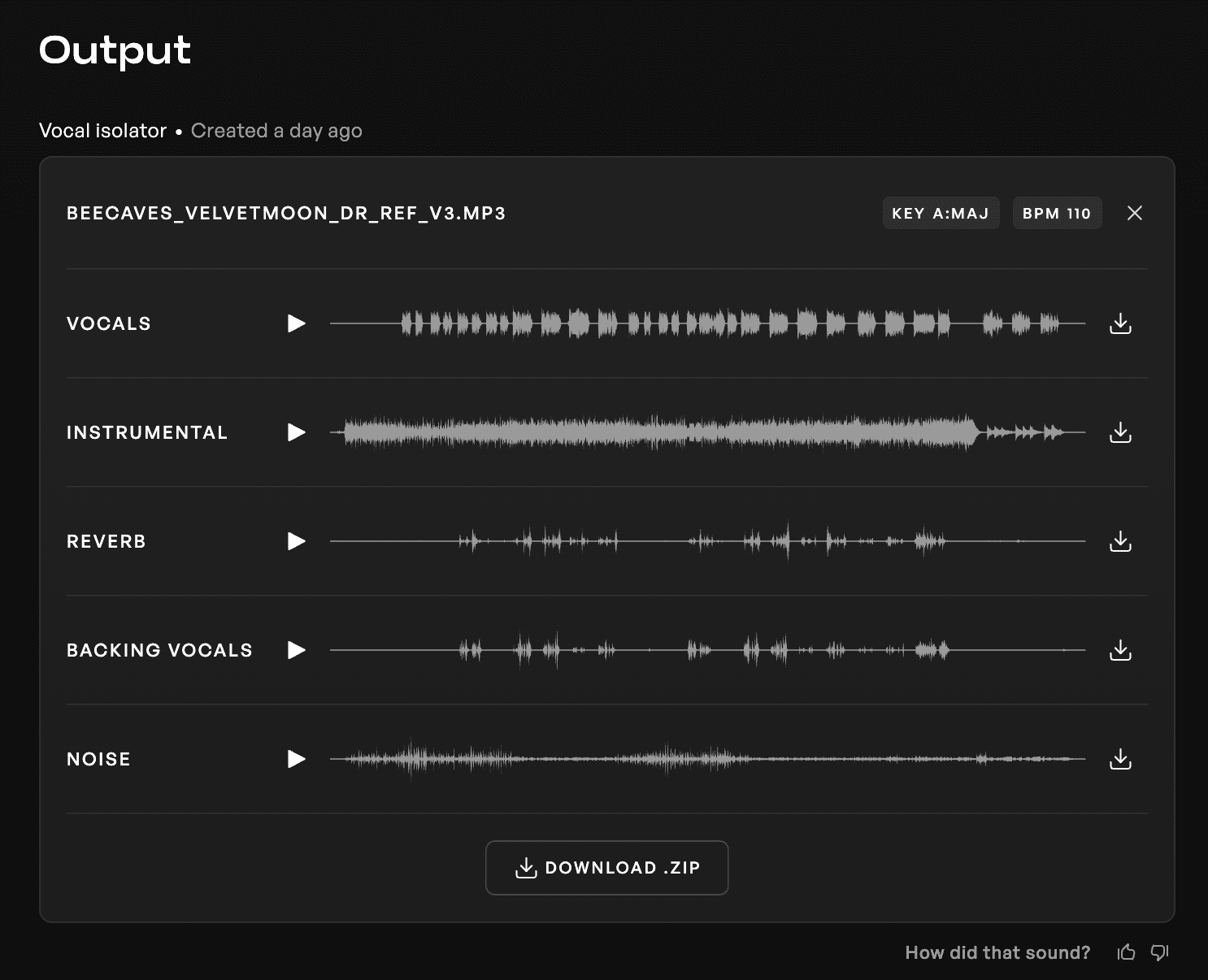Click the BPM 110 badge
Screen dimensions: 1208x980
pos(1057,213)
